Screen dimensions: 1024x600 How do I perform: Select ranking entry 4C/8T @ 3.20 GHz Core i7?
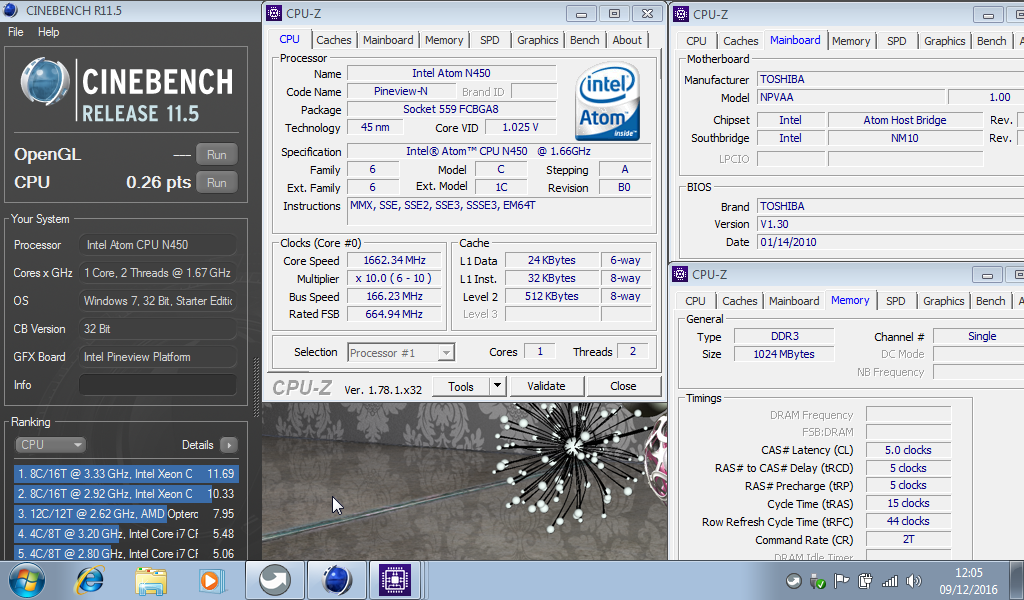126,533
